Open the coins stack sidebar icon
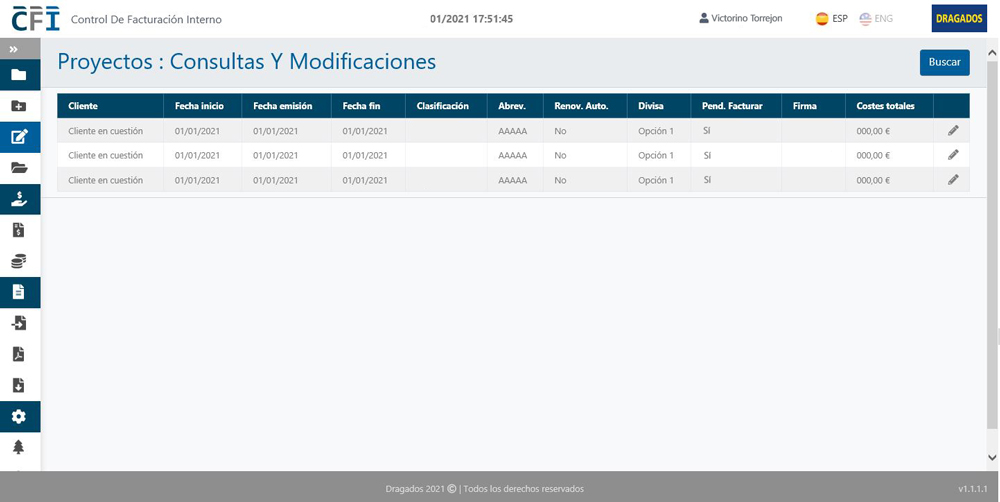Viewport: 1000px width, 502px height. [18, 261]
